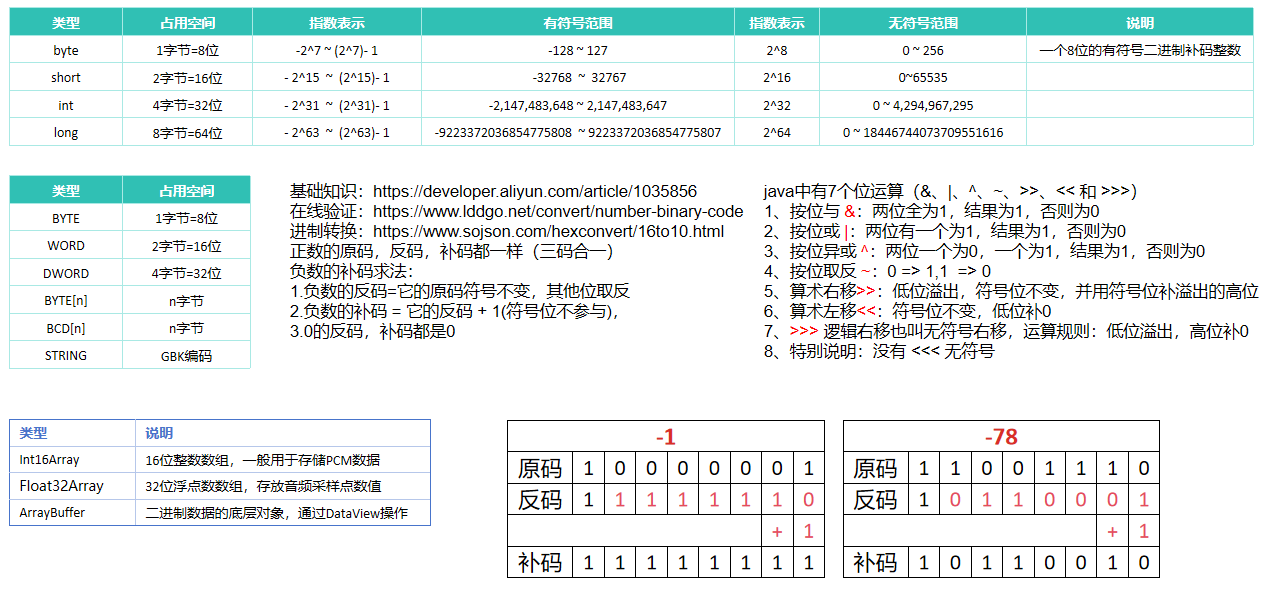Screen dimensions: 1265x597
Task: Select the -128 ~ 127 range cell
Action: pyautogui.click(x=578, y=50)
